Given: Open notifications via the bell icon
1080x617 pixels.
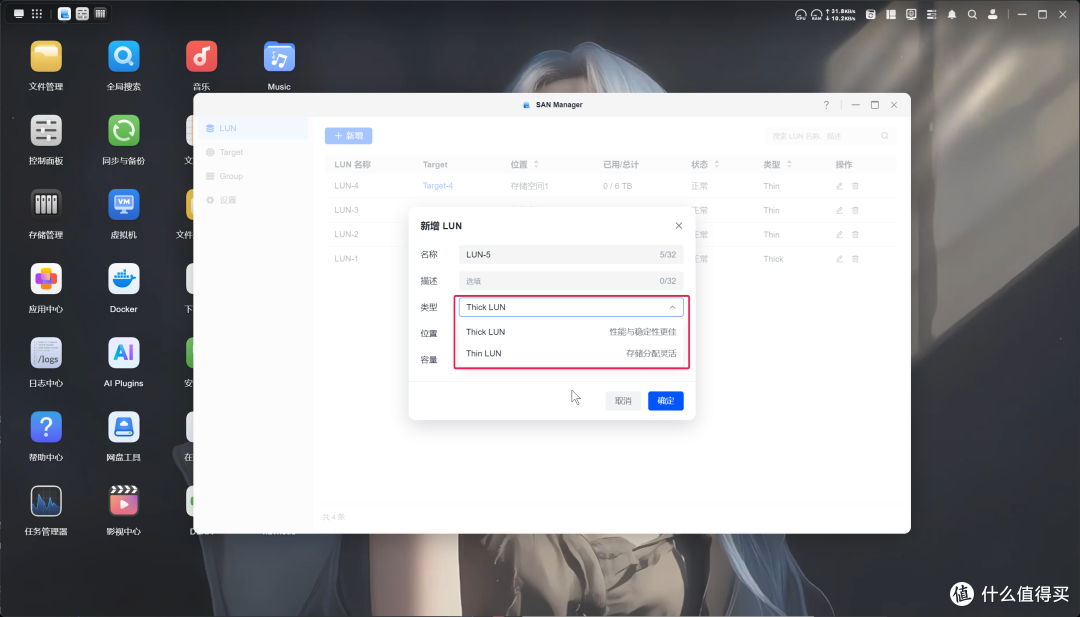Looking at the screenshot, I should pos(952,14).
